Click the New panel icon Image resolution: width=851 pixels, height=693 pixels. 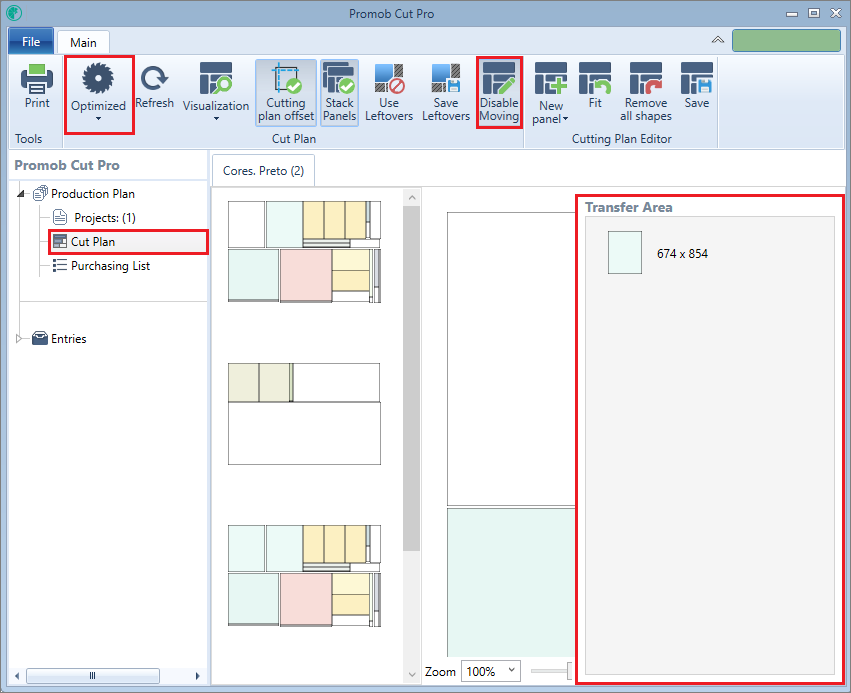[x=551, y=79]
